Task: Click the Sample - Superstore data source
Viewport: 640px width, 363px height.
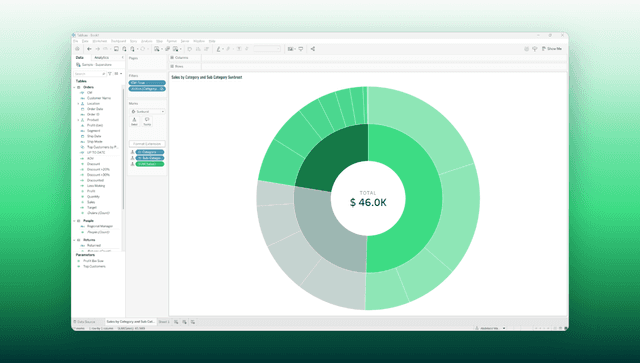Action: [x=94, y=65]
